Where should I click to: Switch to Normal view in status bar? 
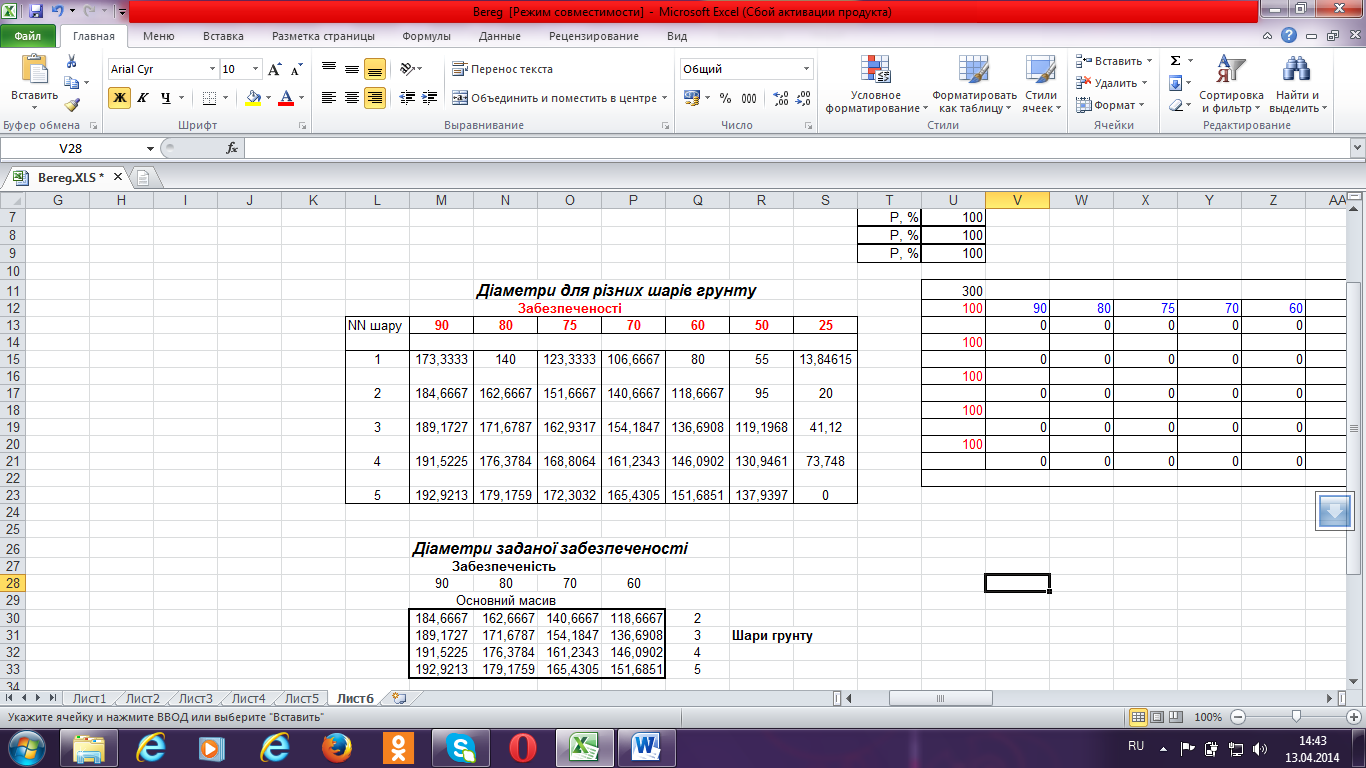pos(1138,717)
